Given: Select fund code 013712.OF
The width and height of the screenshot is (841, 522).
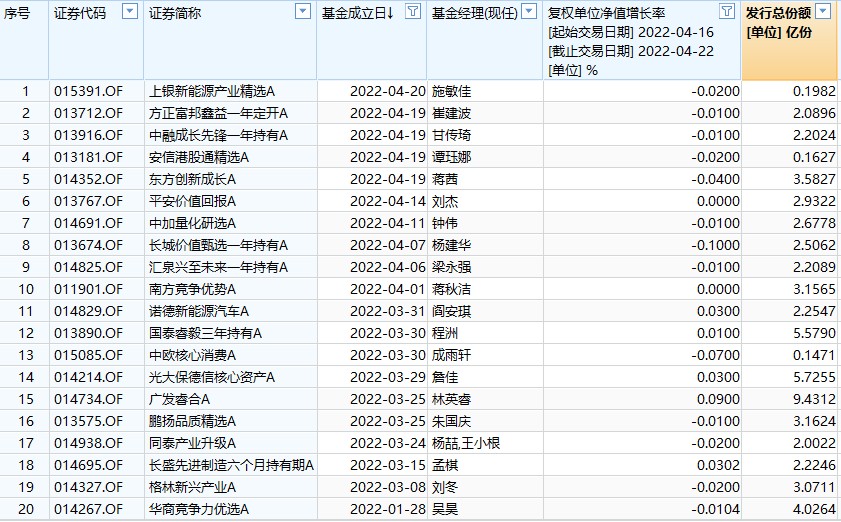Looking at the screenshot, I should coord(88,113).
